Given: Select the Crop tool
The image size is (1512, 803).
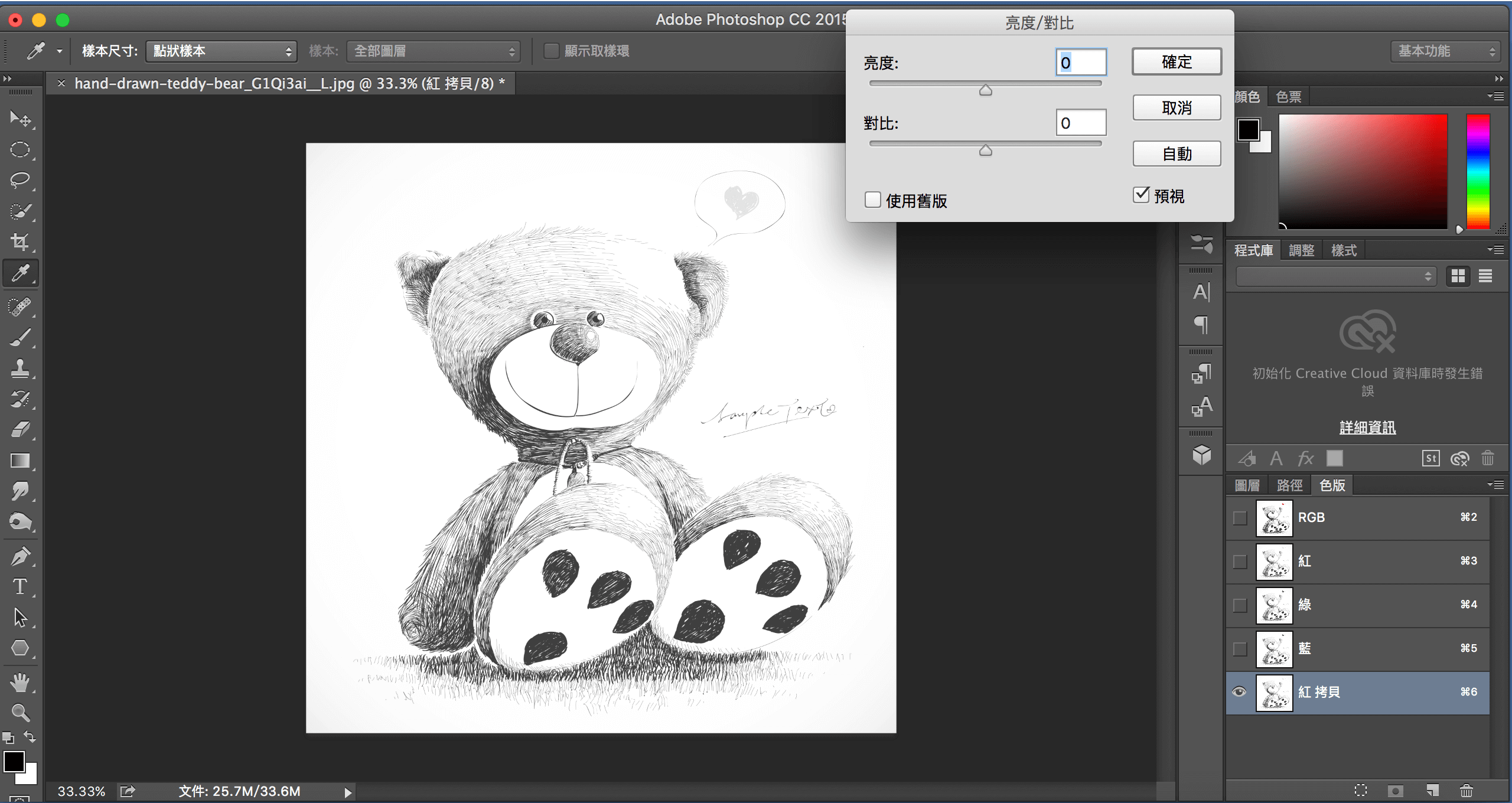Looking at the screenshot, I should click(20, 242).
